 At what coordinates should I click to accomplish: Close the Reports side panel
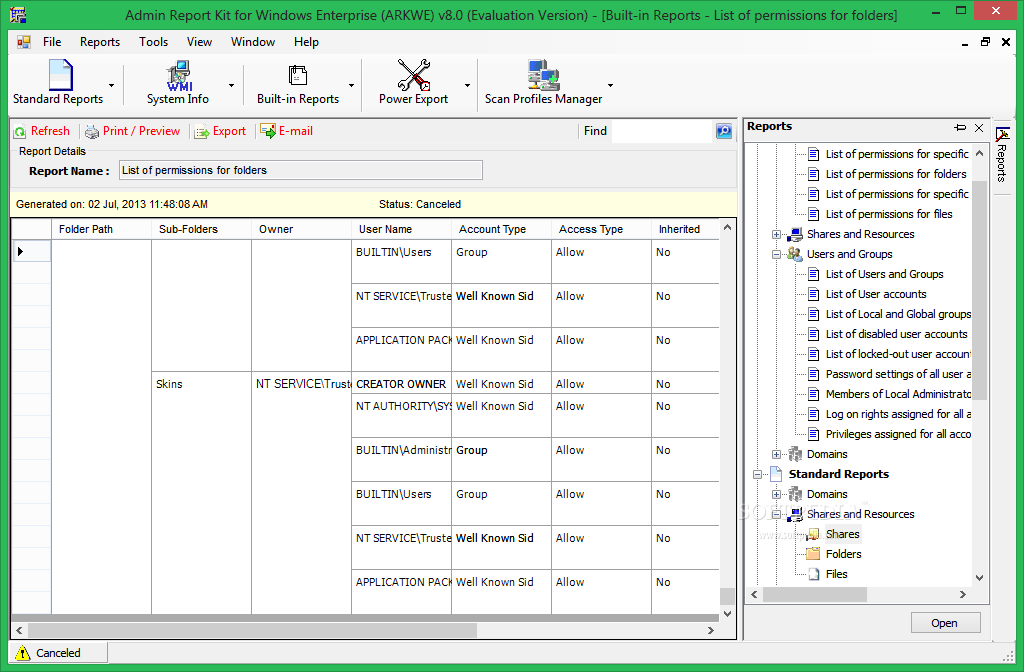979,127
